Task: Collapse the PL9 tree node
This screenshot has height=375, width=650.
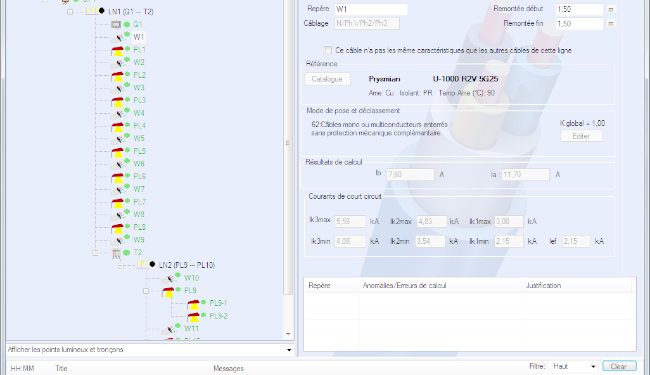Action: (146, 291)
